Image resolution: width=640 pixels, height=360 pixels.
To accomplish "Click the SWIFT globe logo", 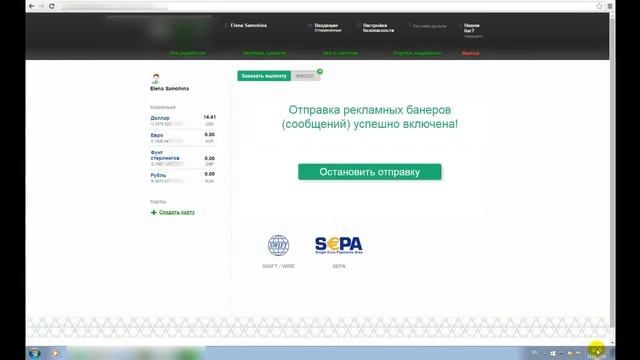I will (x=278, y=245).
